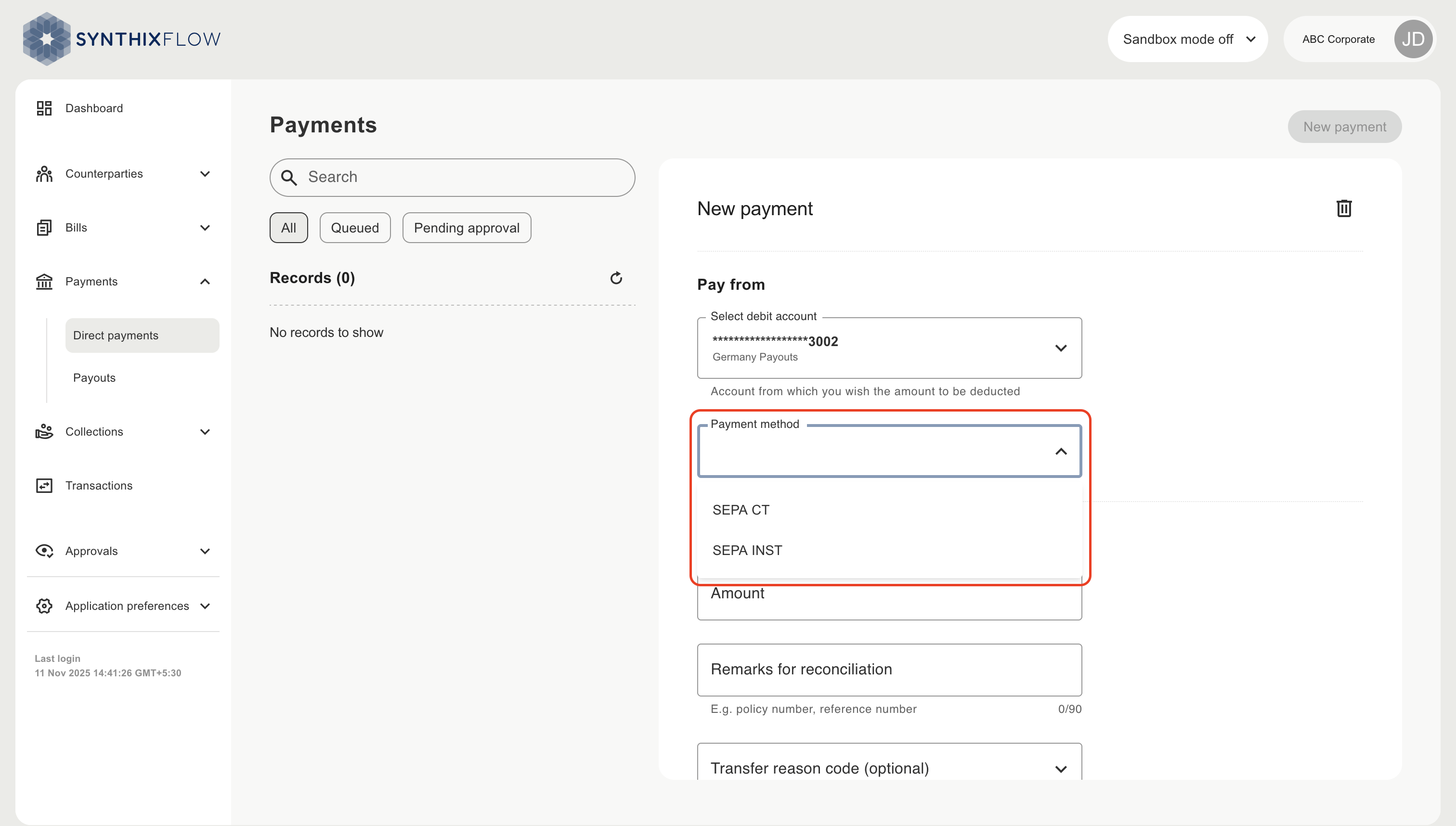Click the 'Records (0)' heading
This screenshot has height=826, width=1456.
[x=312, y=278]
